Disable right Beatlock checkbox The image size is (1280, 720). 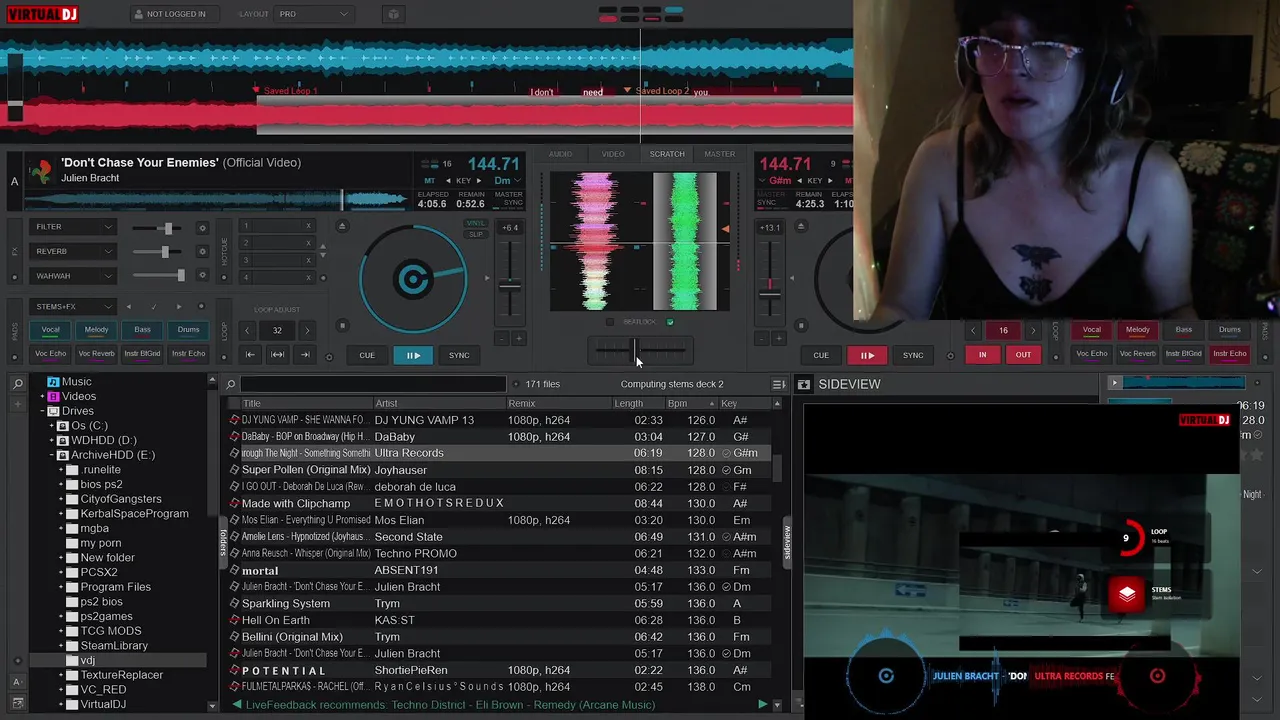point(670,322)
